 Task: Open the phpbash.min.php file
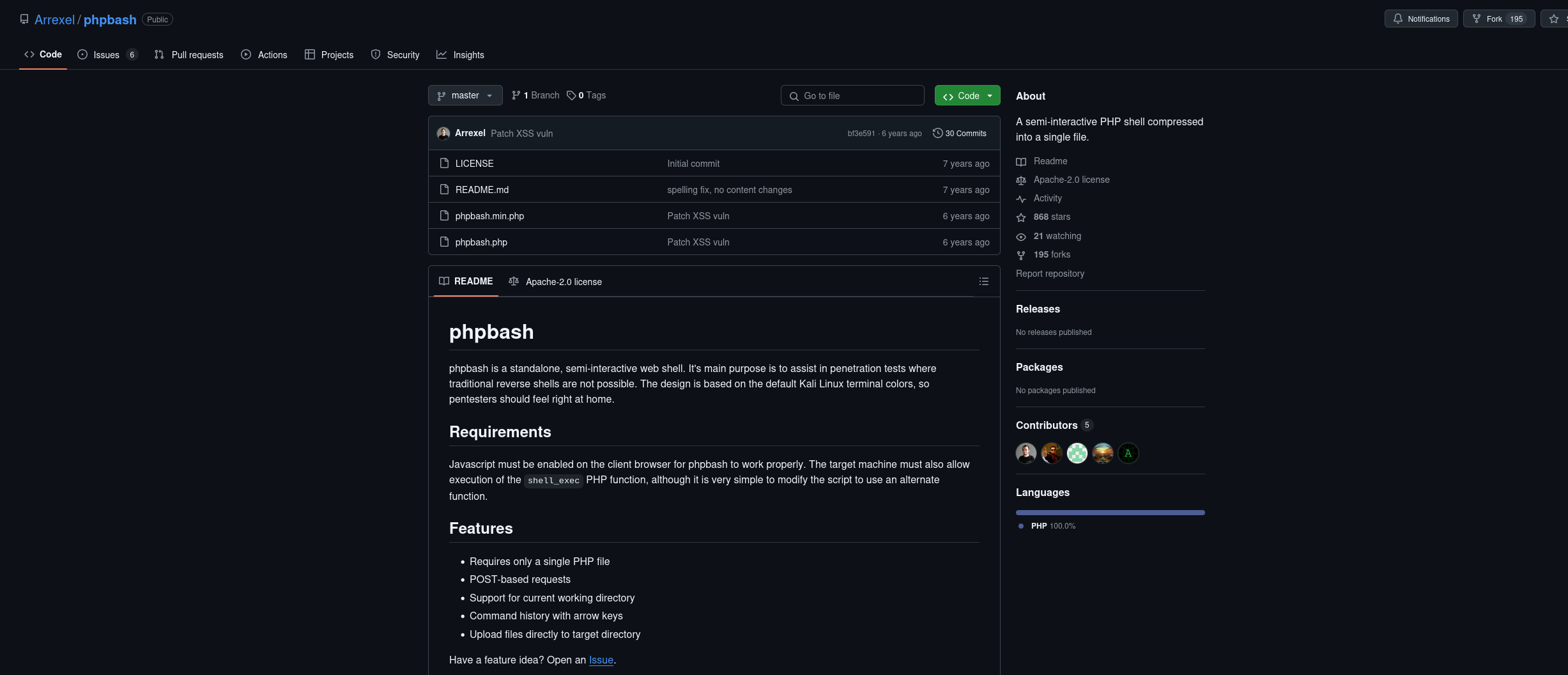click(489, 216)
